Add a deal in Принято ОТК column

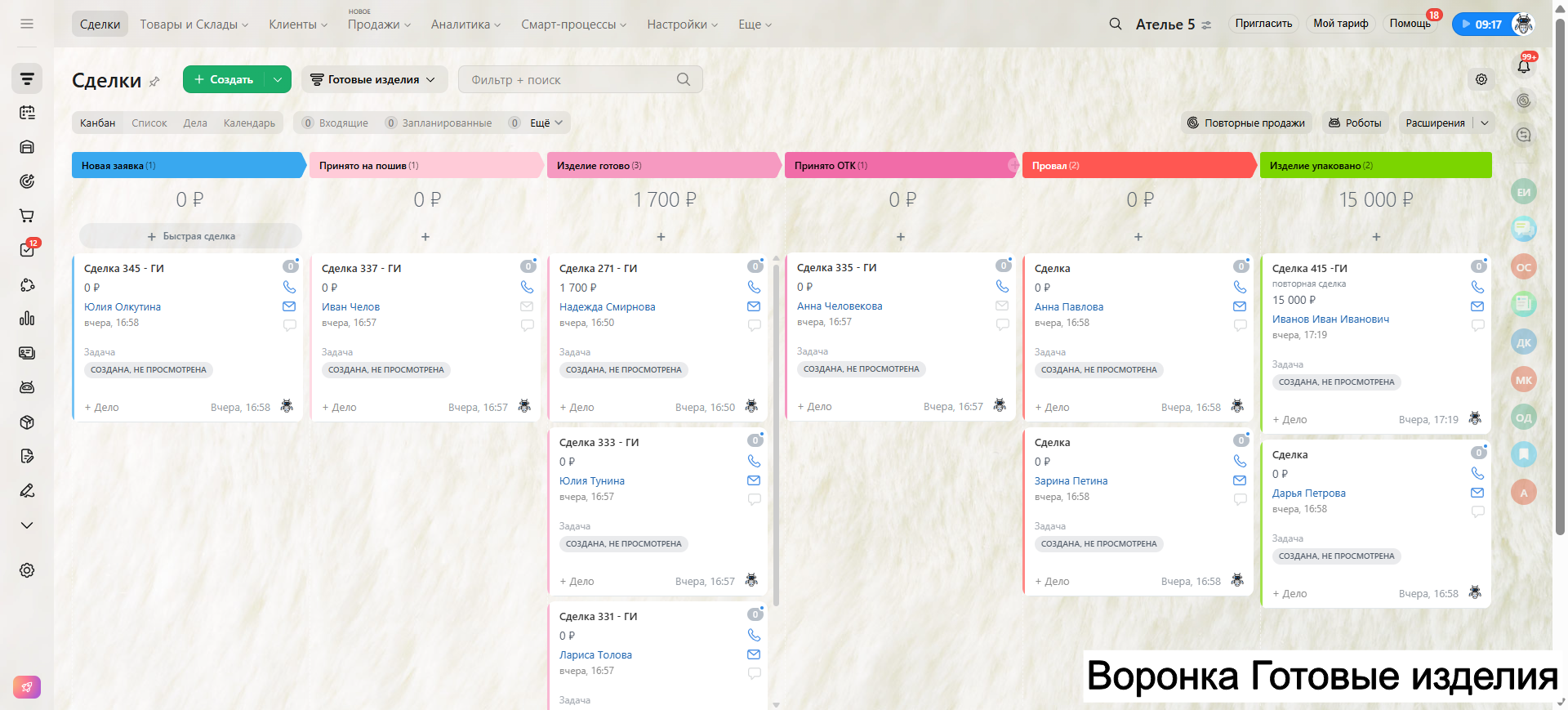point(901,237)
